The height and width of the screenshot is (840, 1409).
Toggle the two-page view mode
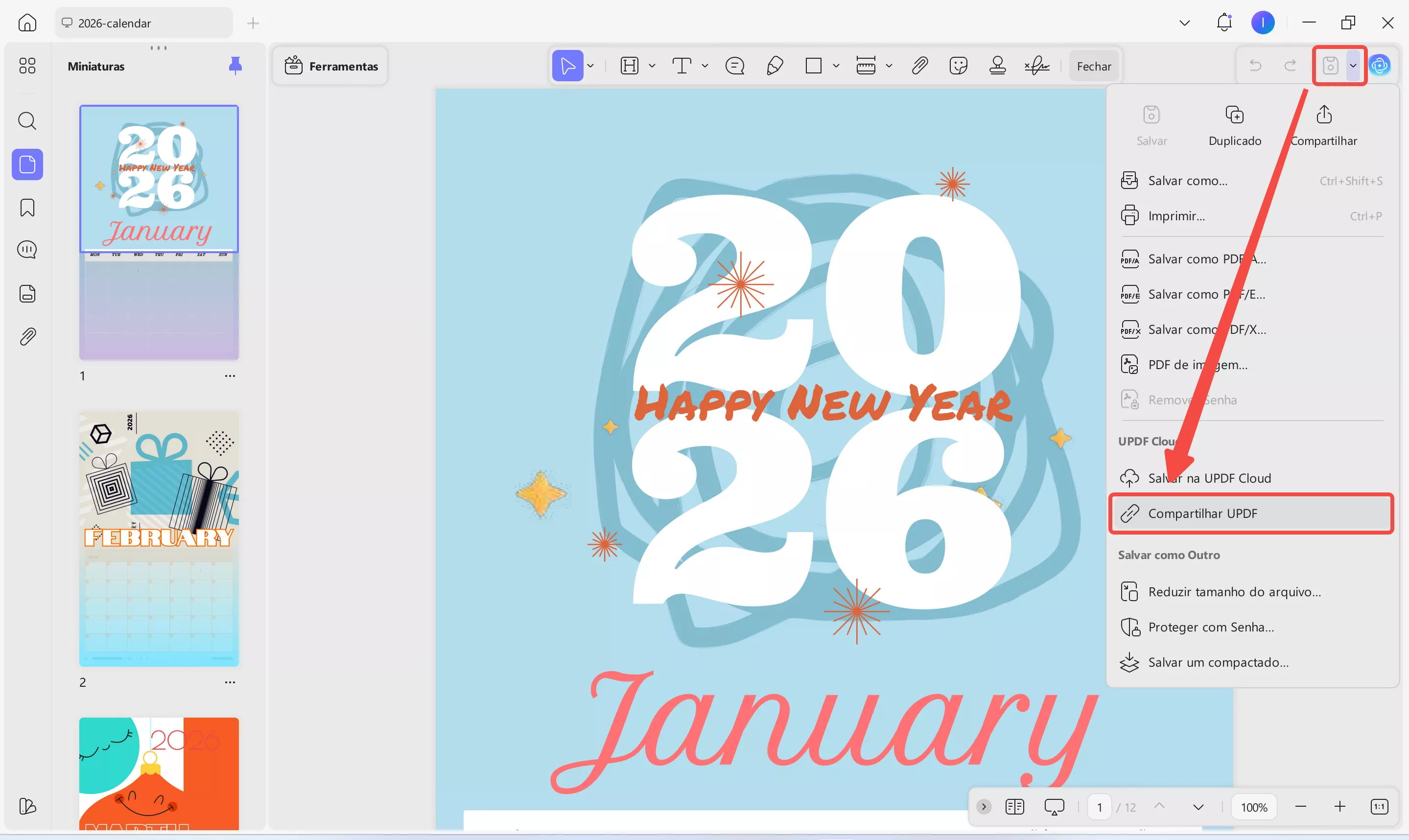[1014, 807]
